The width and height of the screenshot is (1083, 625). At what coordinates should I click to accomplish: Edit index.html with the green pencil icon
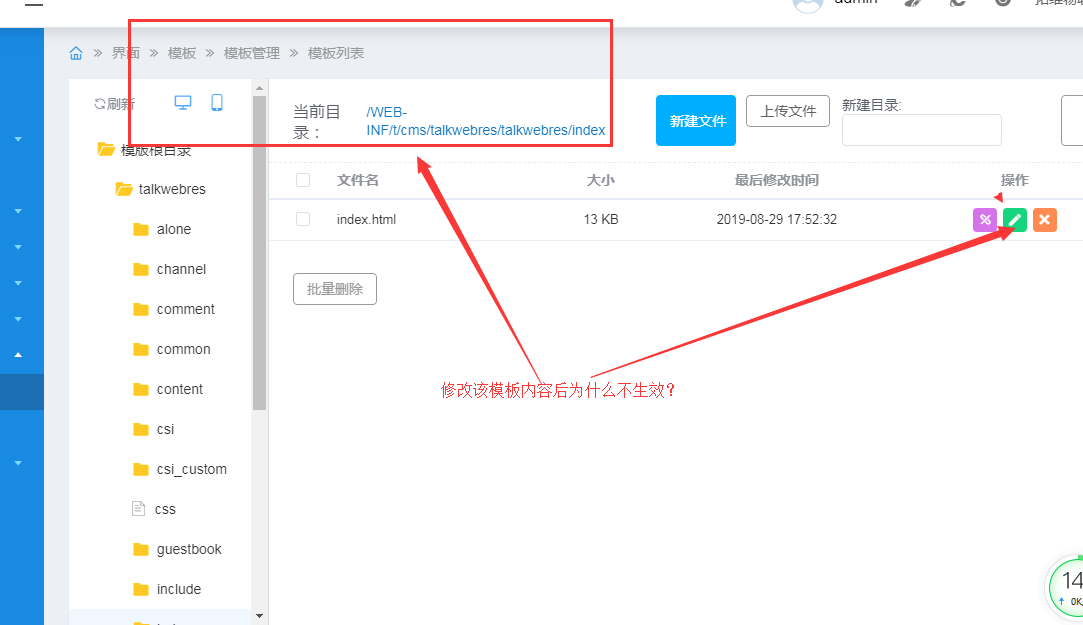pos(1015,220)
